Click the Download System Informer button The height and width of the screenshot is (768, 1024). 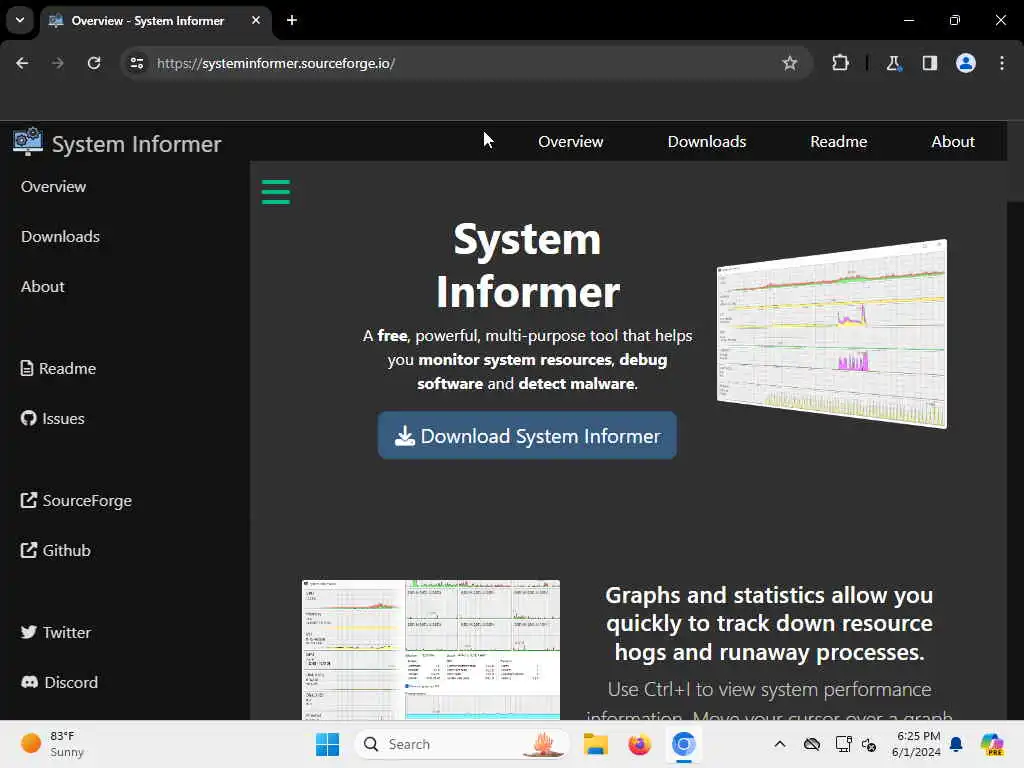pos(527,436)
